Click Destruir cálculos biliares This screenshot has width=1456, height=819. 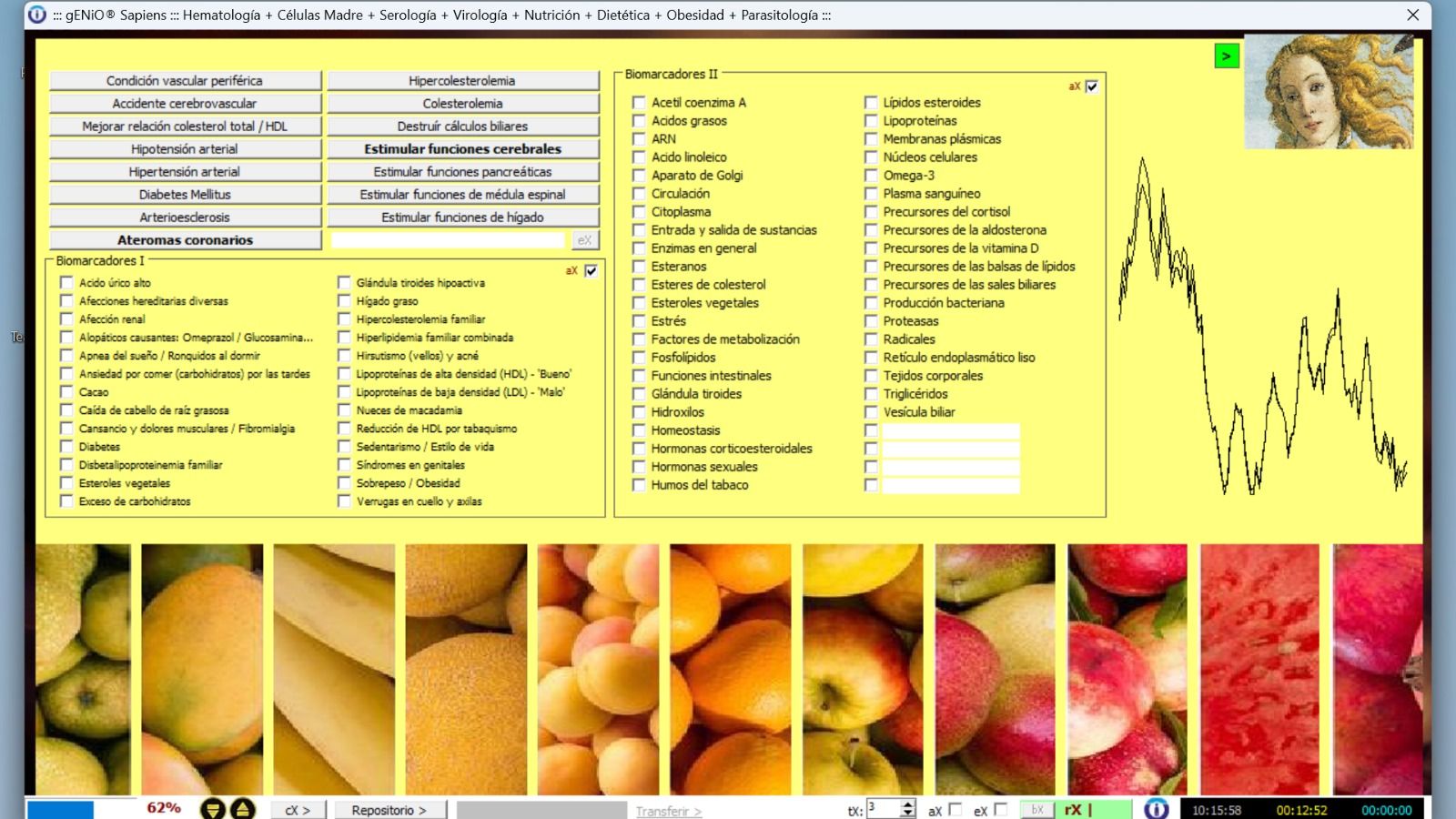pyautogui.click(x=462, y=126)
